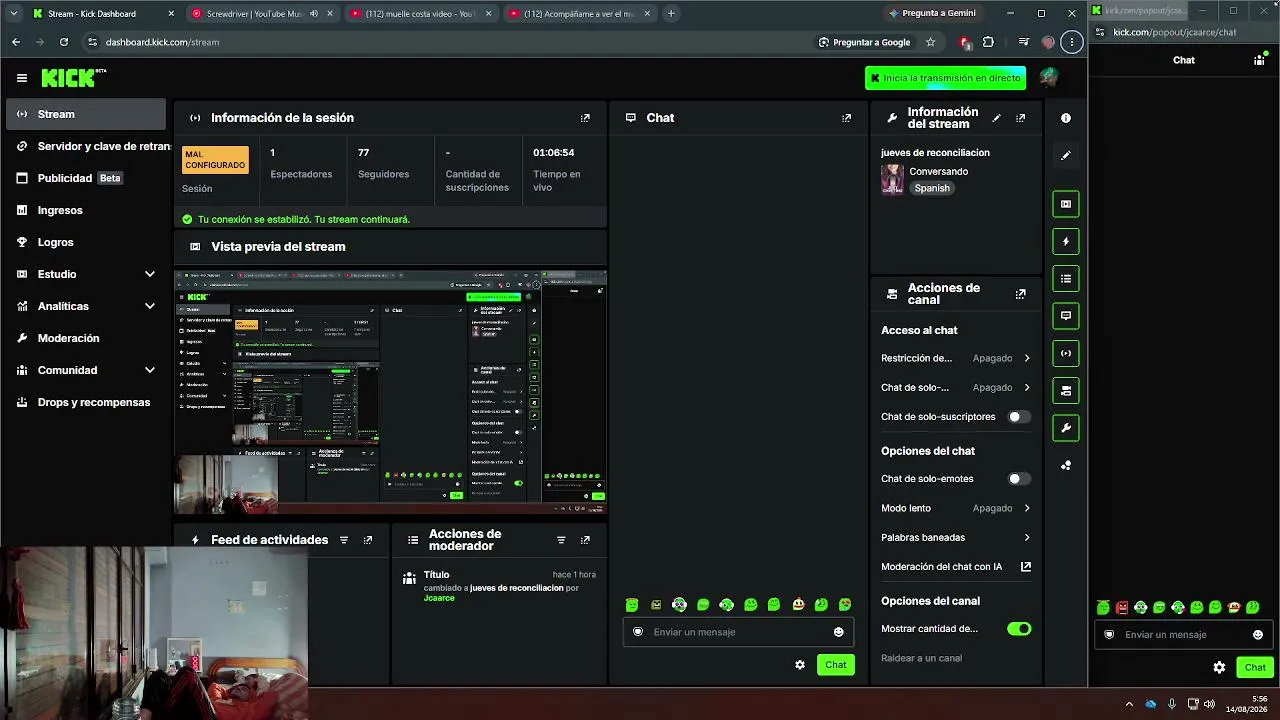Toggle the session info broadcast widget in right rail

pyautogui.click(x=1066, y=353)
